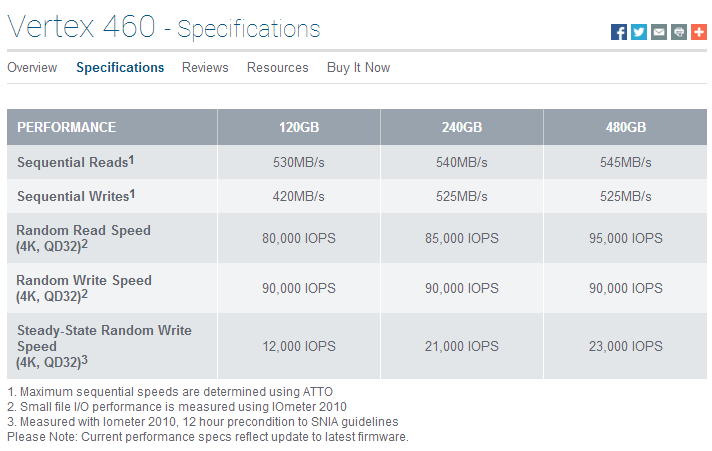712x451 pixels.
Task: Click the Buy It Now link
Action: 358,68
